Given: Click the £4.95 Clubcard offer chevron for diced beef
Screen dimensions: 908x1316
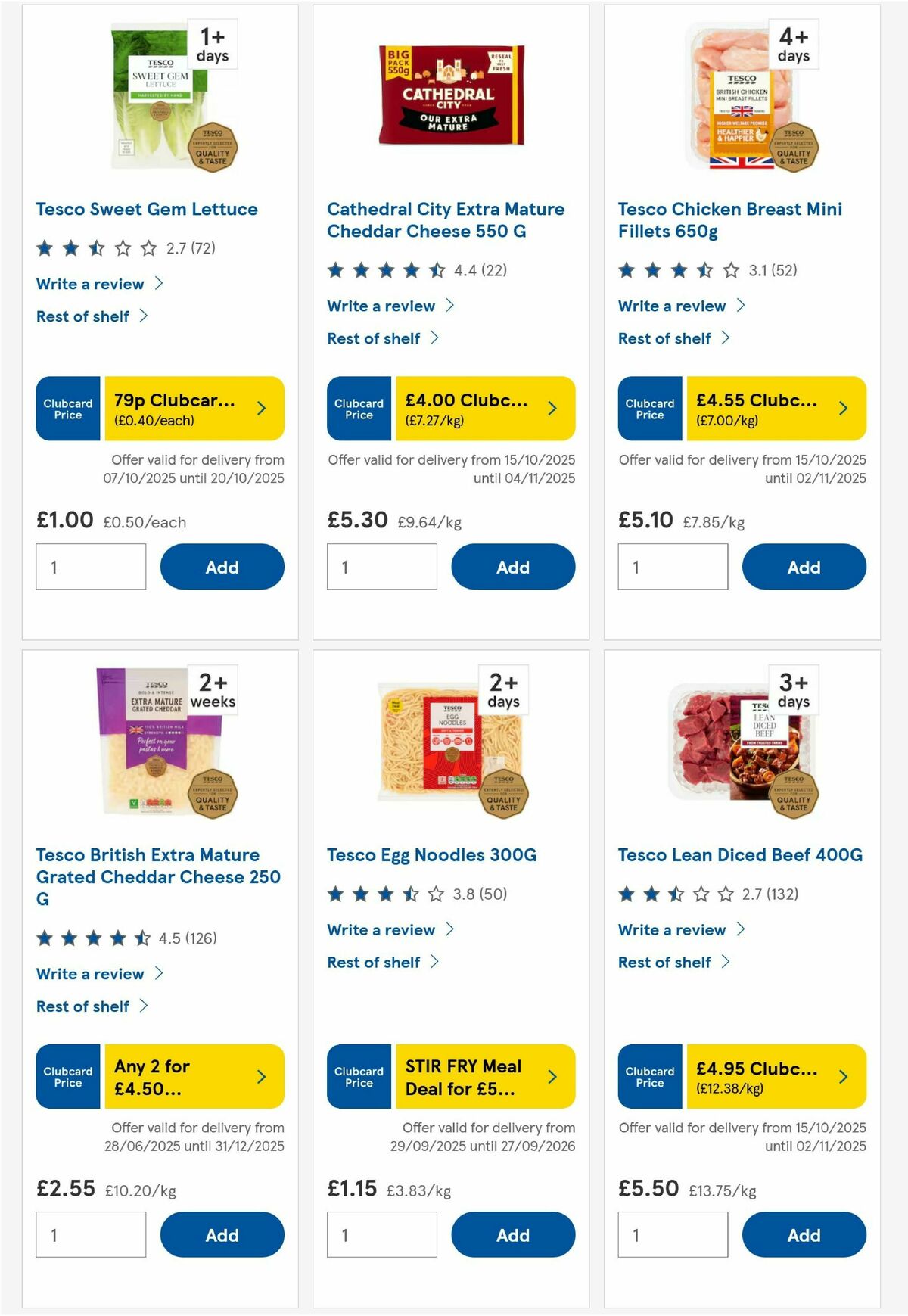Looking at the screenshot, I should 842,1077.
